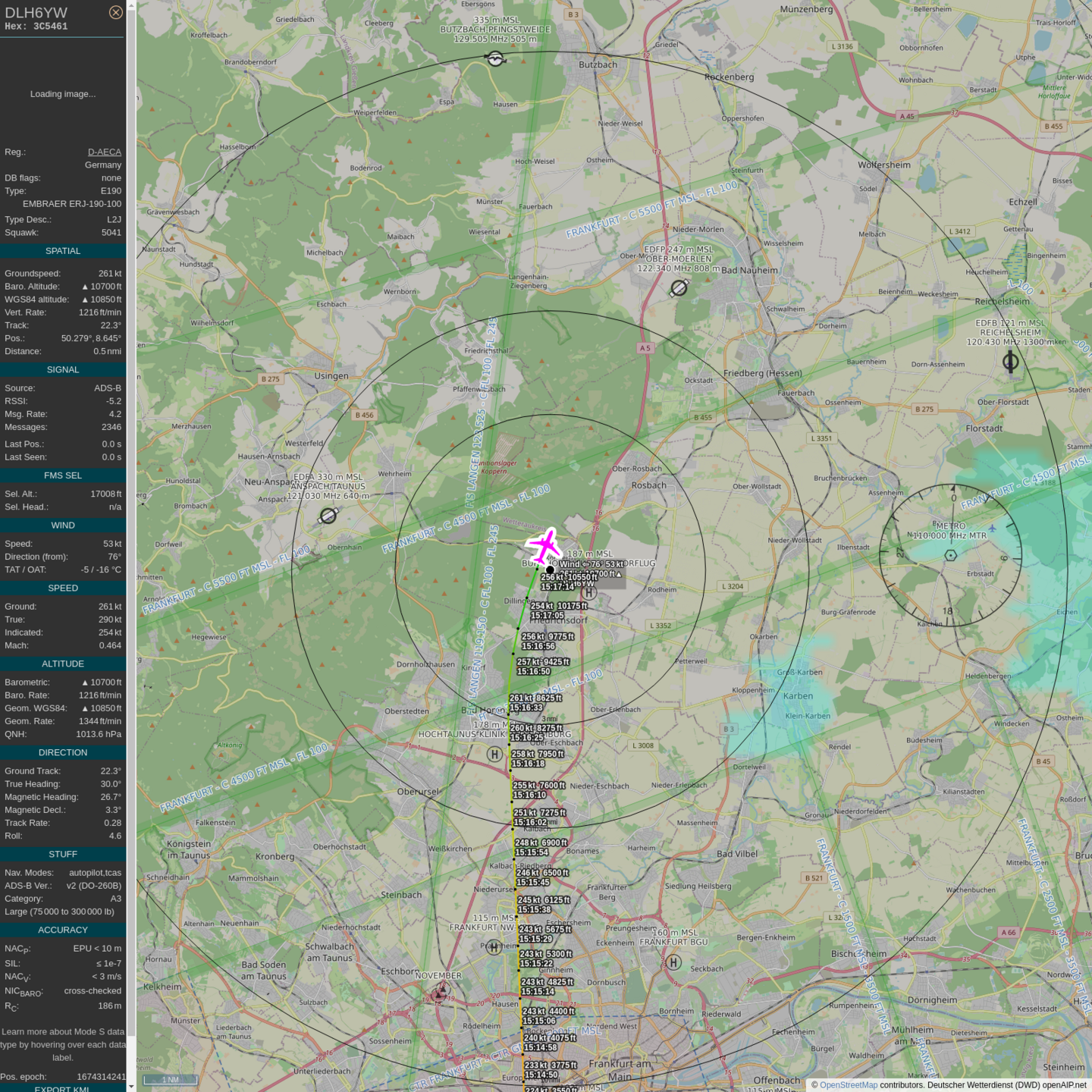Click the EDFP Ober-Moerlen airfield icon
This screenshot has width=1092, height=1092.
679,288
